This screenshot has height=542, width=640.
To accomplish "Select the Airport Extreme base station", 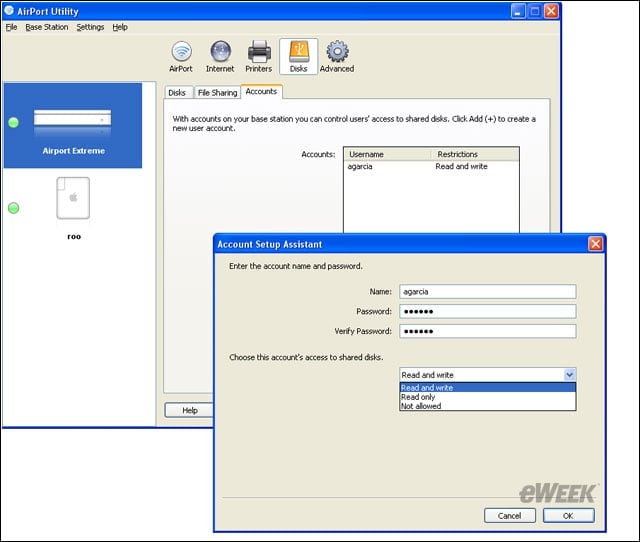I will [x=73, y=125].
